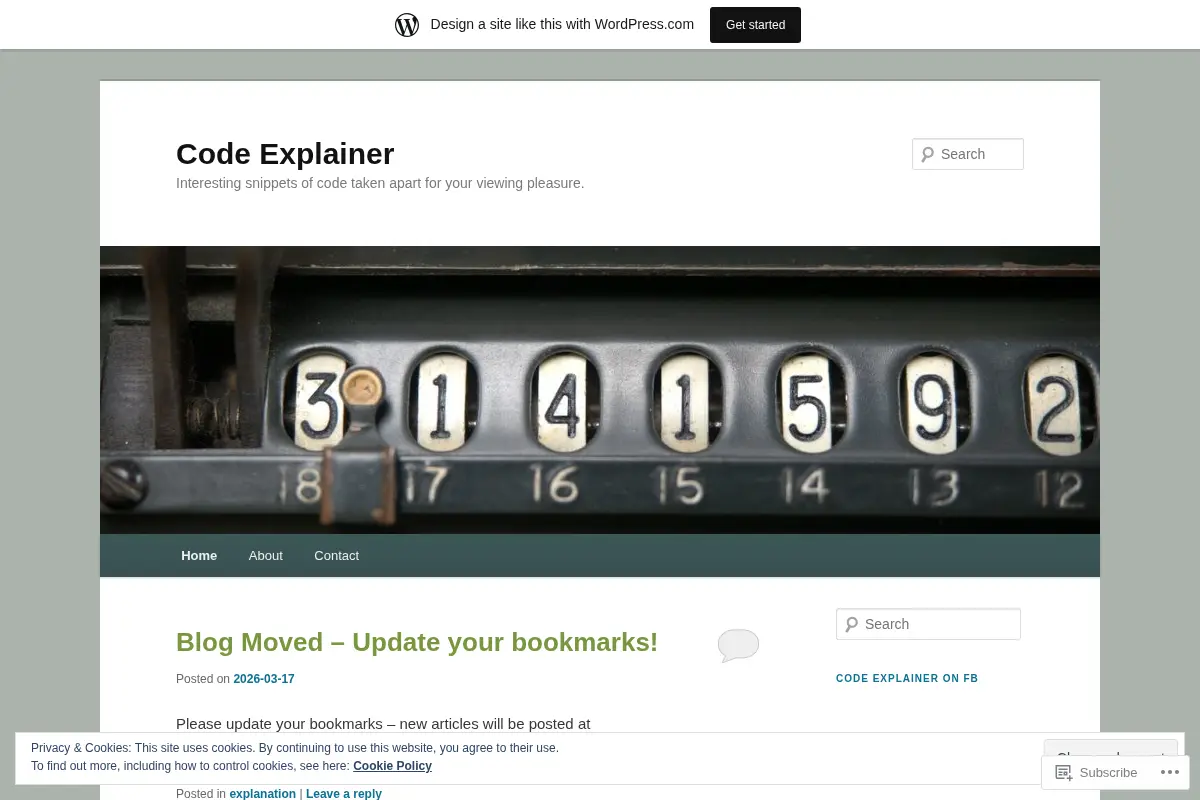The image size is (1200, 800).
Task: Open the explanation category link
Action: (262, 794)
